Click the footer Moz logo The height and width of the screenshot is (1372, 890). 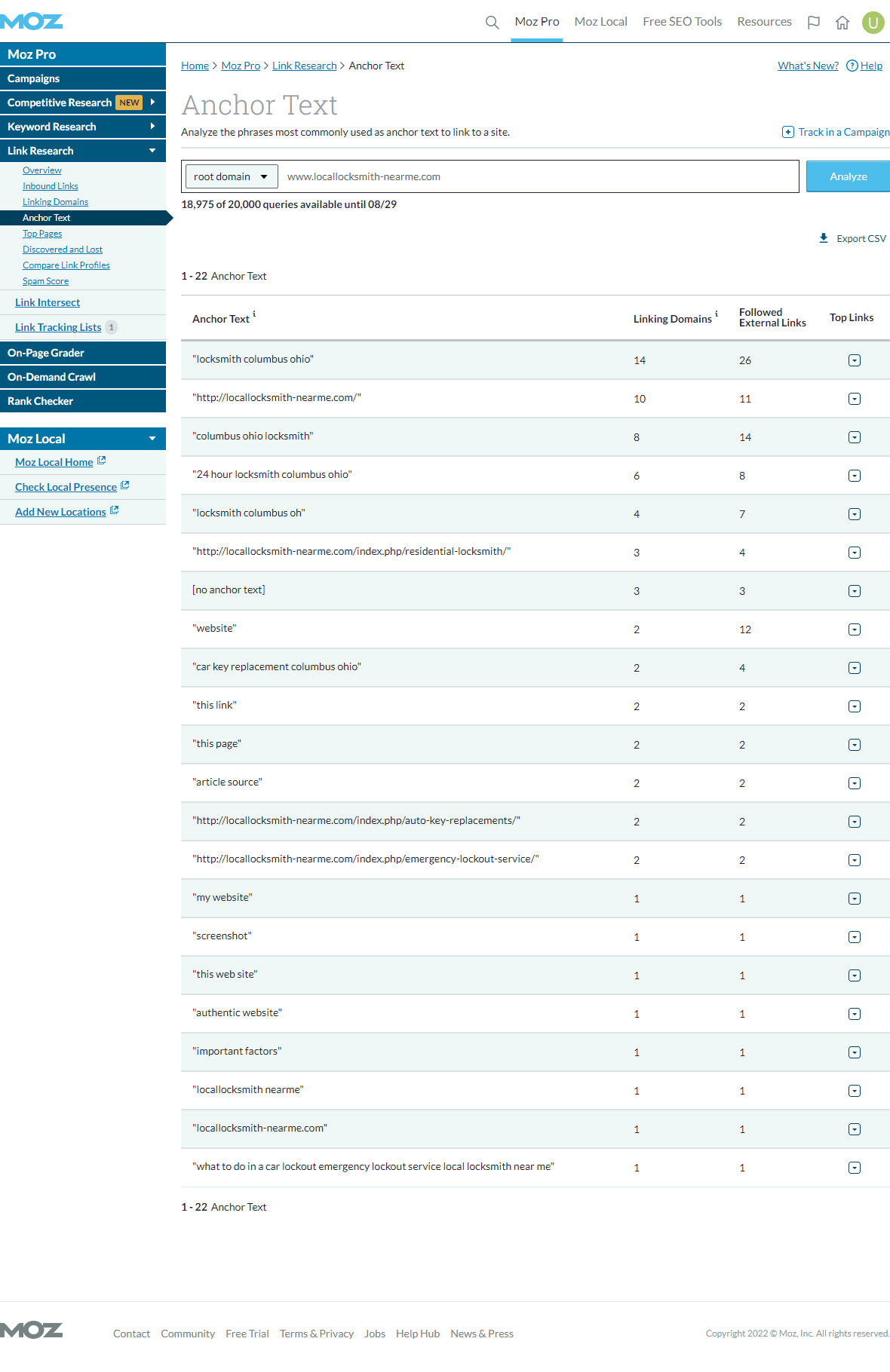tap(32, 1330)
